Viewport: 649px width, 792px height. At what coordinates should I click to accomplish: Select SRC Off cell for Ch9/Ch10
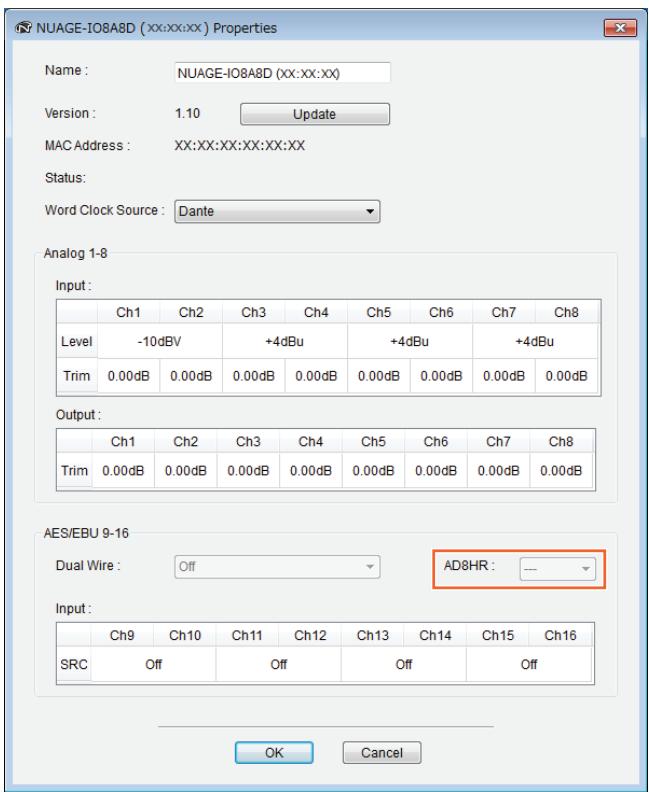(x=154, y=664)
